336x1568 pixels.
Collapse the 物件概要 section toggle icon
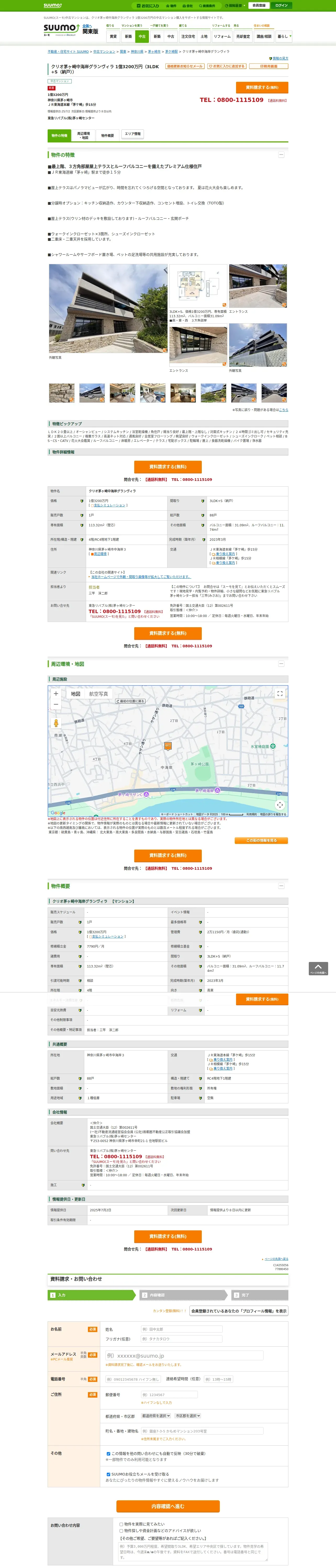(281, 886)
